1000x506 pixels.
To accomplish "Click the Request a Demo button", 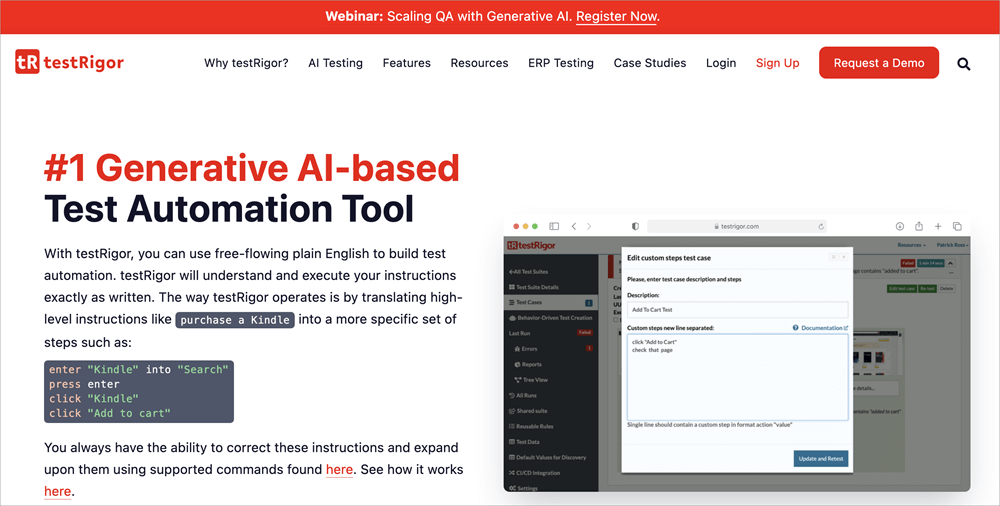I will (x=878, y=63).
